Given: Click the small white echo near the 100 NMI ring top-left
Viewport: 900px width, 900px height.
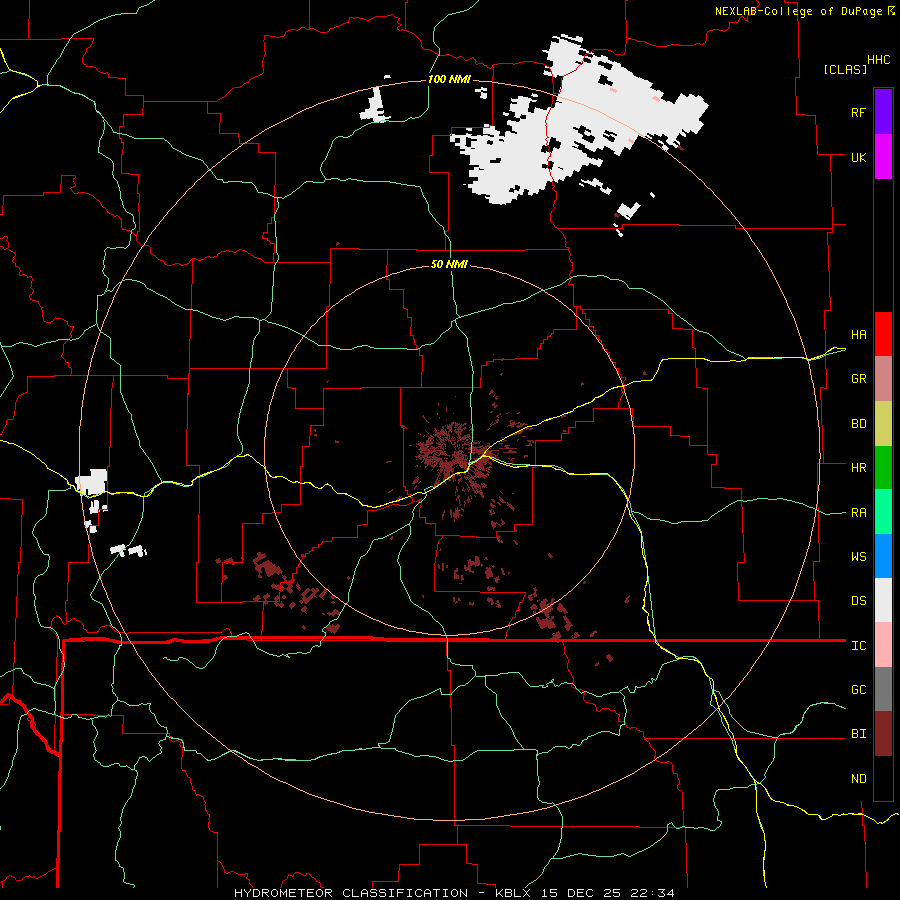Looking at the screenshot, I should (375, 105).
